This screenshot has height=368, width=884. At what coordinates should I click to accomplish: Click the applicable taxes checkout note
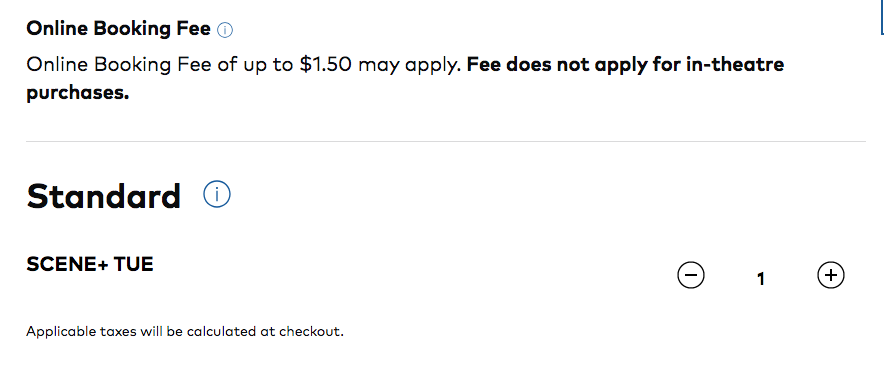(185, 331)
